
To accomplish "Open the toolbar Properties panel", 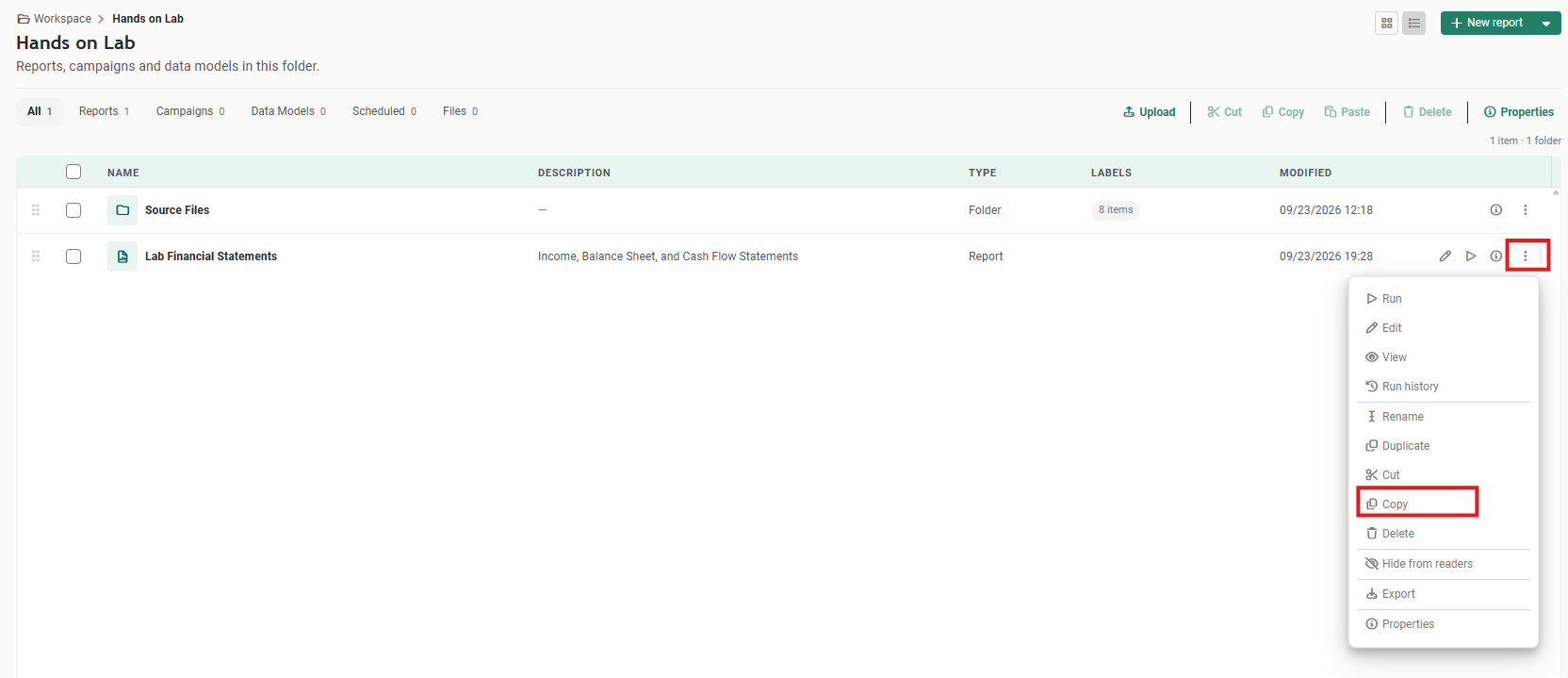I will pyautogui.click(x=1519, y=112).
